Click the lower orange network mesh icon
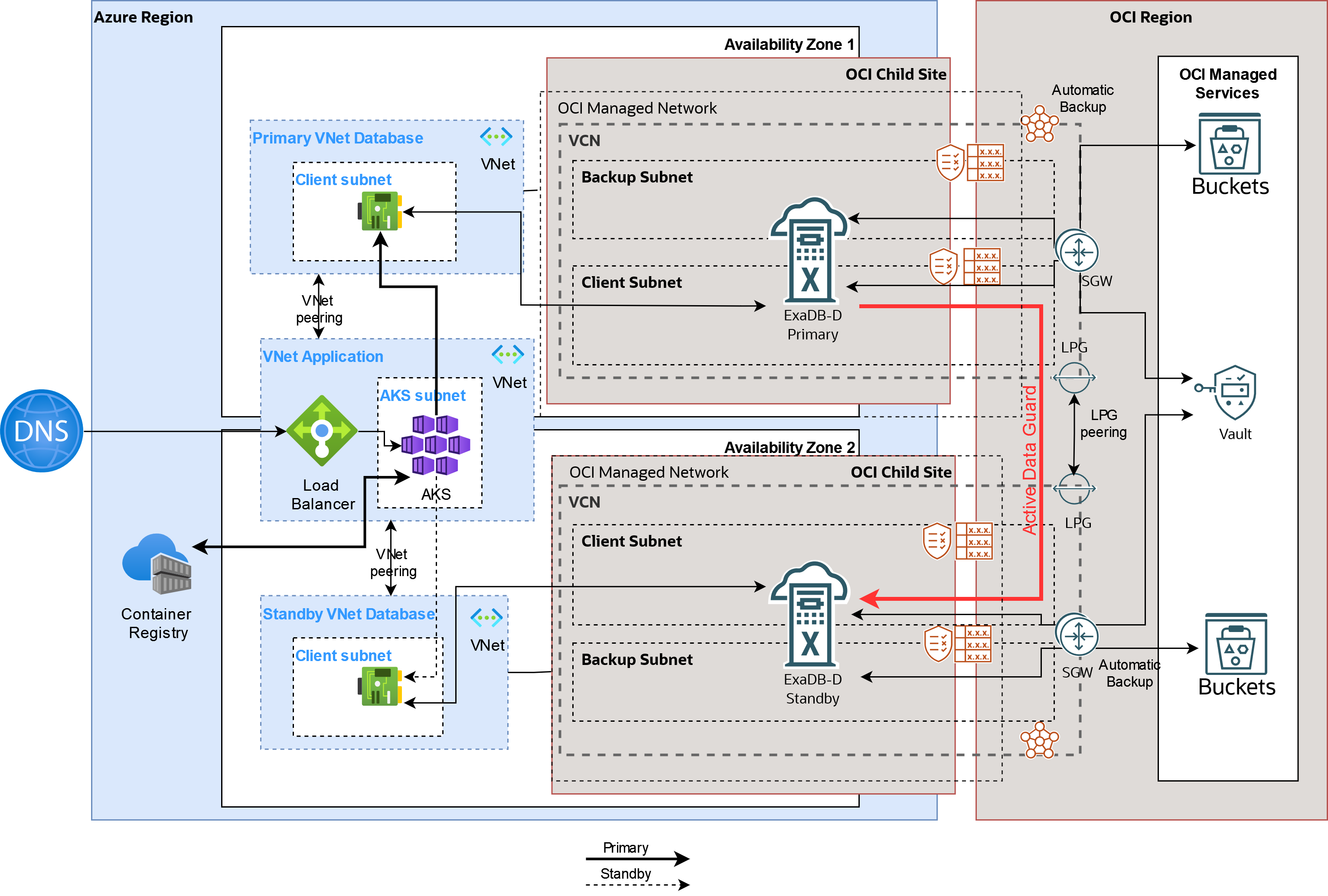This screenshot has width=1328, height=896. pos(1039,740)
